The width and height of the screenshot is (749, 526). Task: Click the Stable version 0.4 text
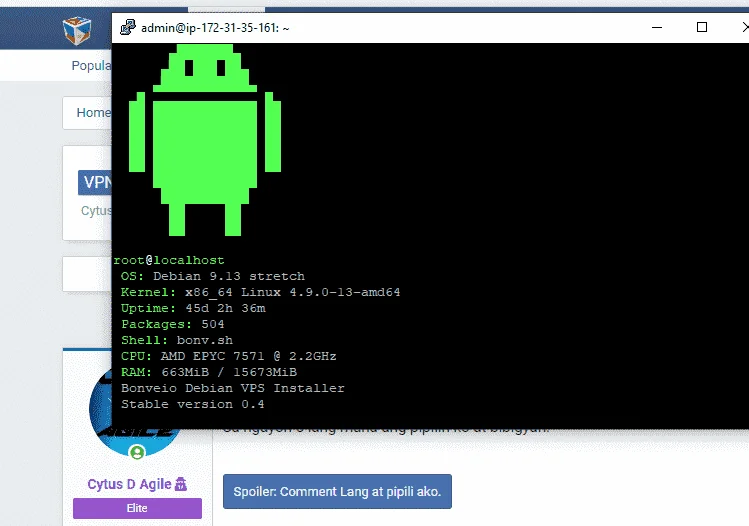[x=193, y=404]
